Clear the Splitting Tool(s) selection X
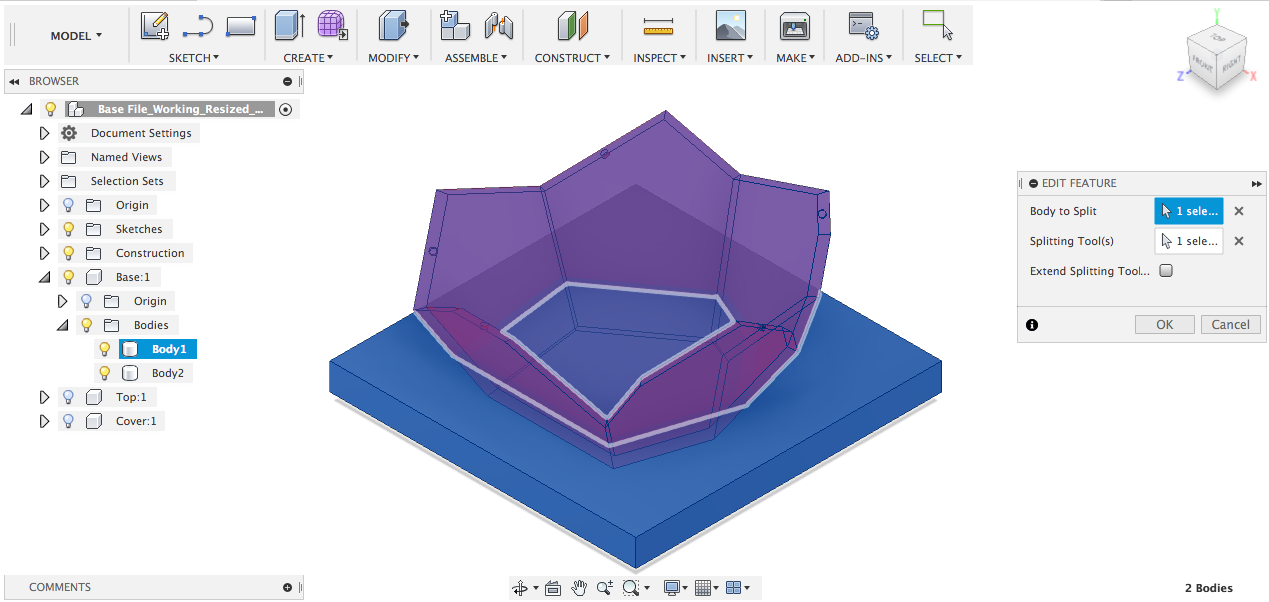The height and width of the screenshot is (602, 1269). coord(1239,241)
